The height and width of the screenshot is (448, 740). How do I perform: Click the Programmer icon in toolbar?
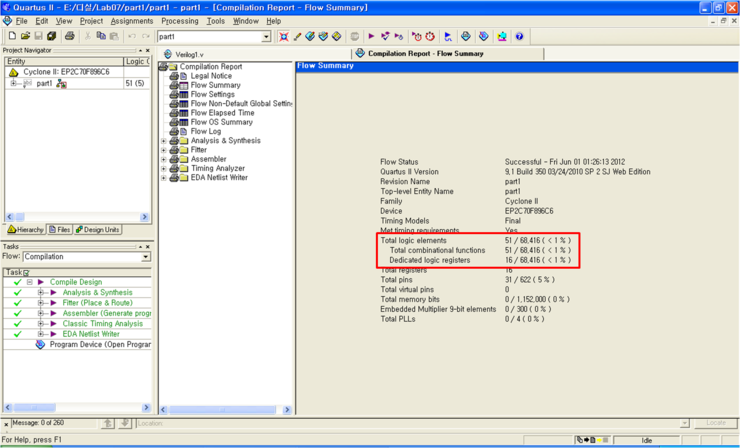point(484,36)
